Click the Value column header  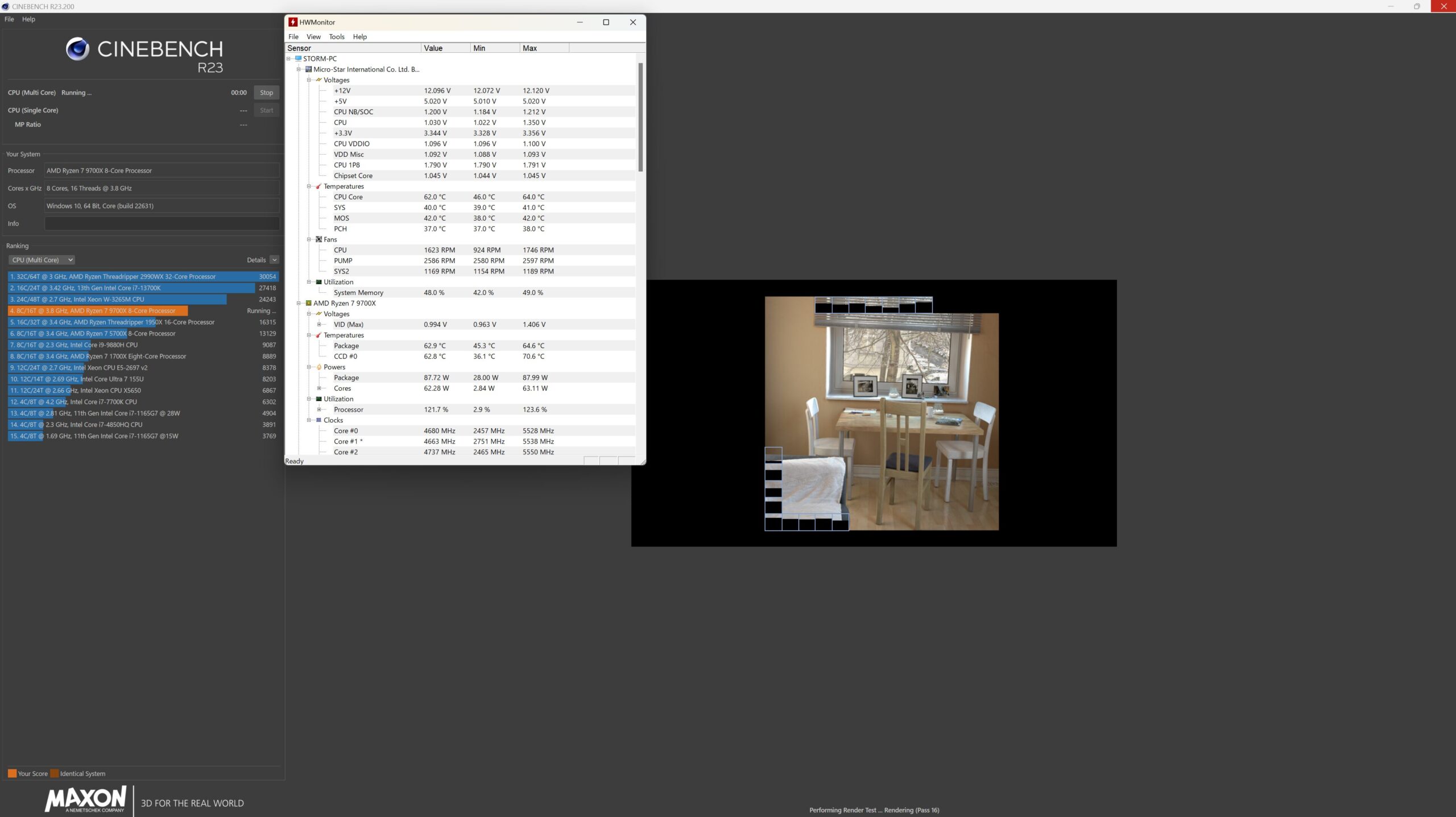pyautogui.click(x=446, y=48)
